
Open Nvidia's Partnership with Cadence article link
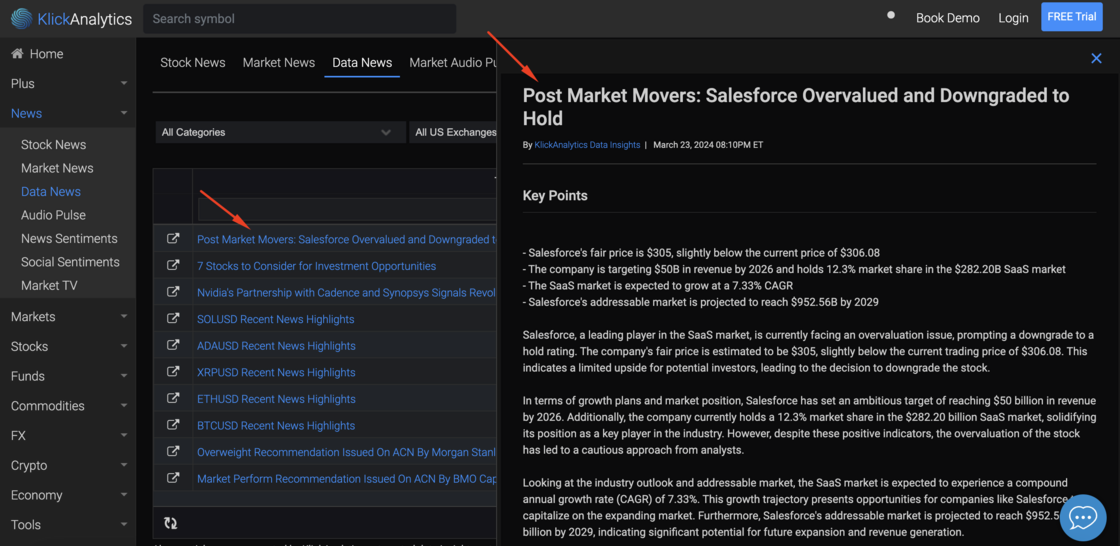coord(346,292)
